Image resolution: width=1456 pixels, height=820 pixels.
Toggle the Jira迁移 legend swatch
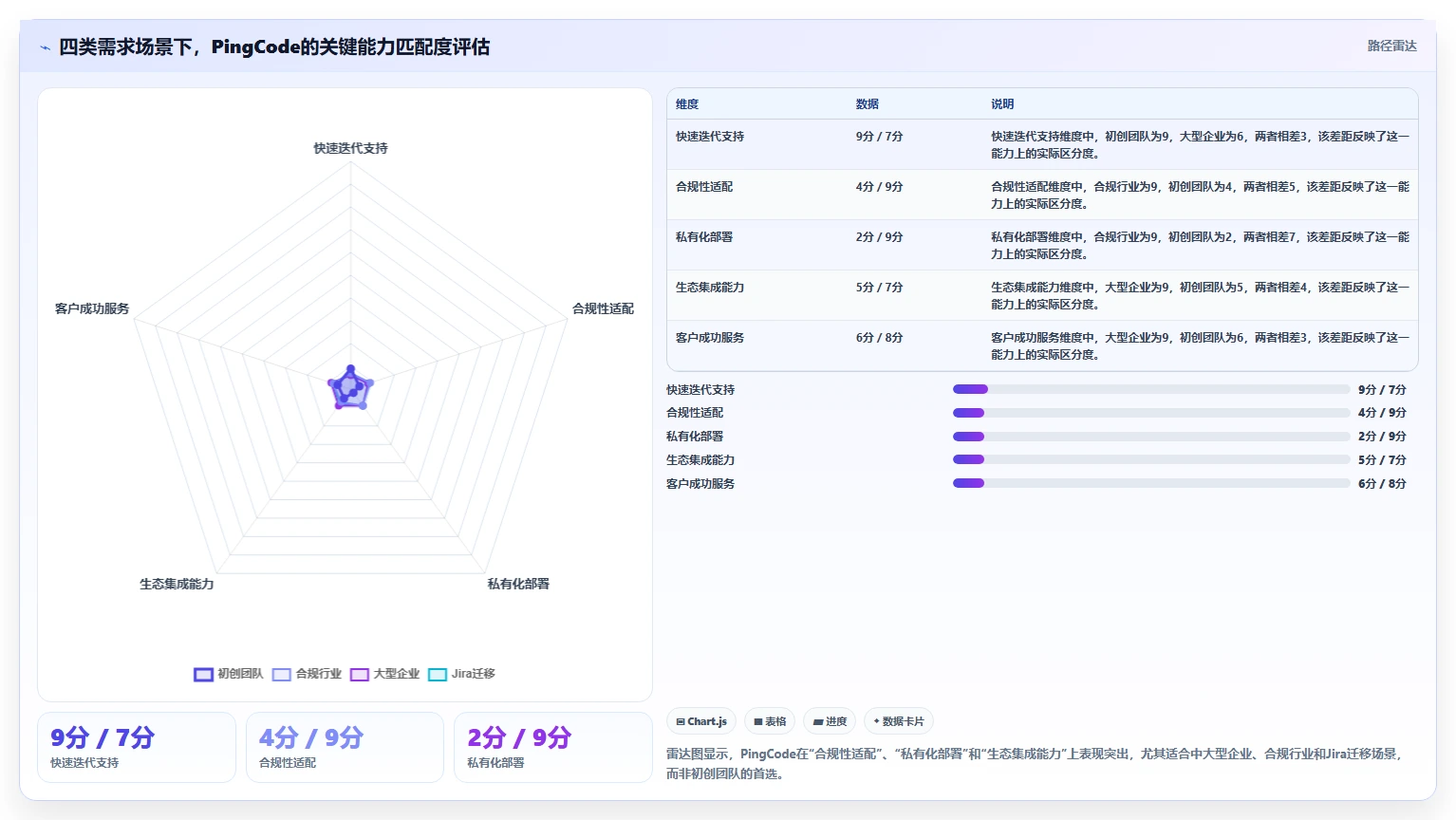(x=437, y=675)
